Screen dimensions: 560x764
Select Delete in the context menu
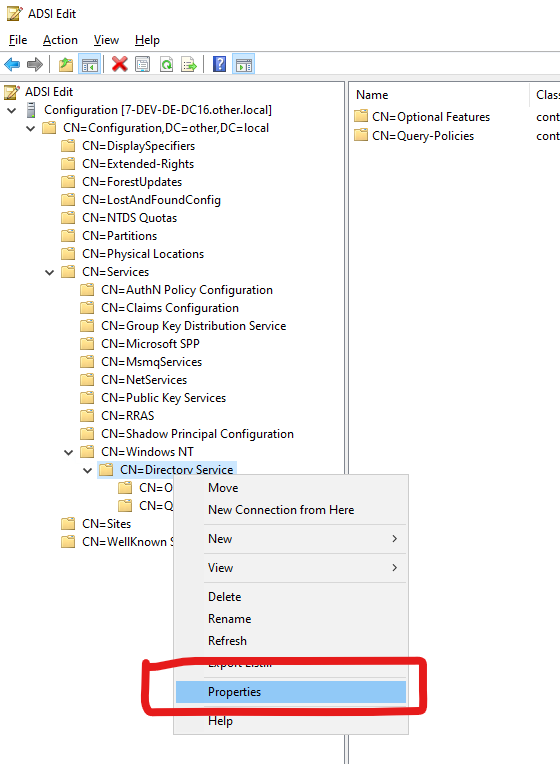(x=224, y=597)
